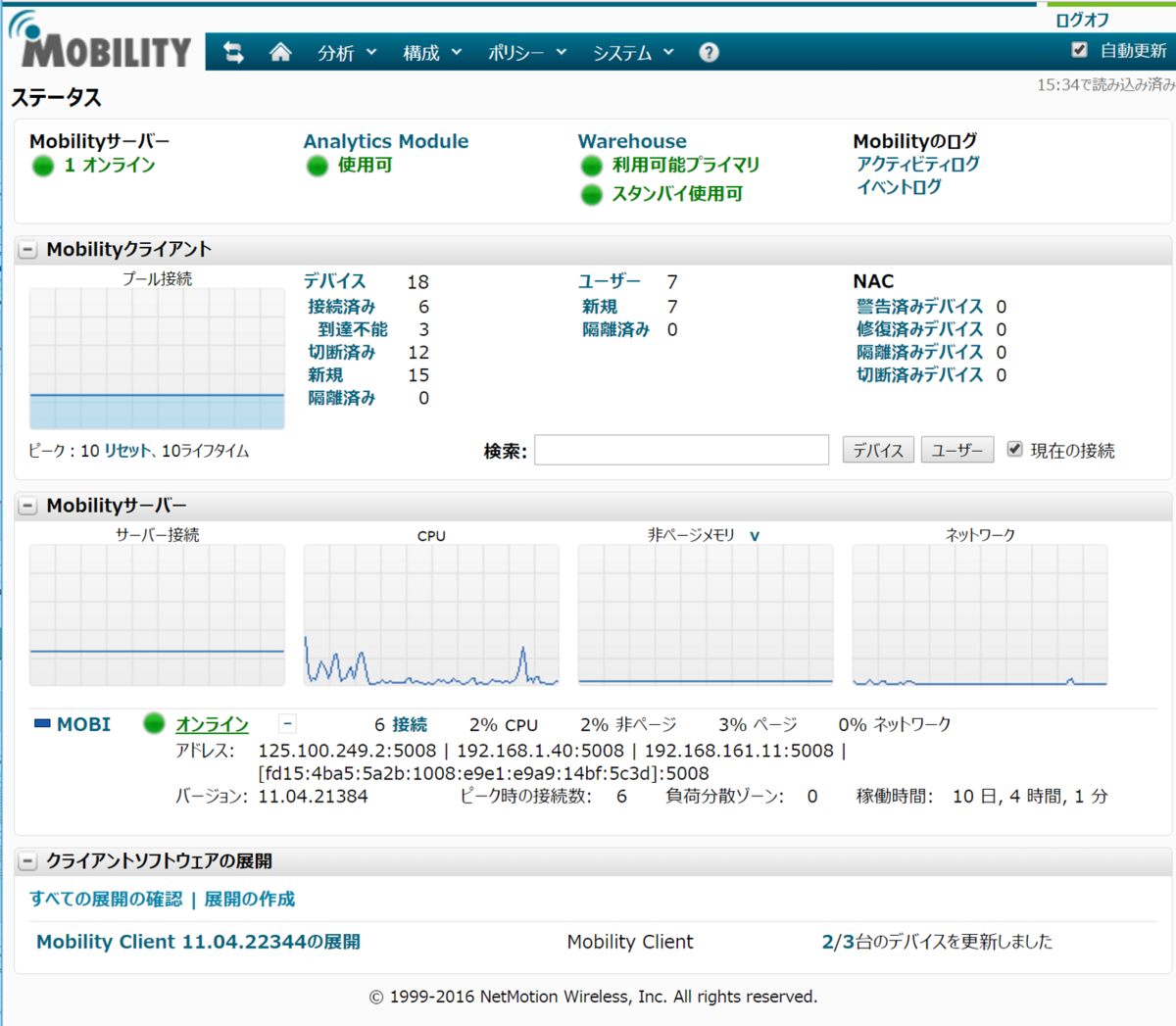Click the 修復済みデバイス NAC link

[920, 330]
